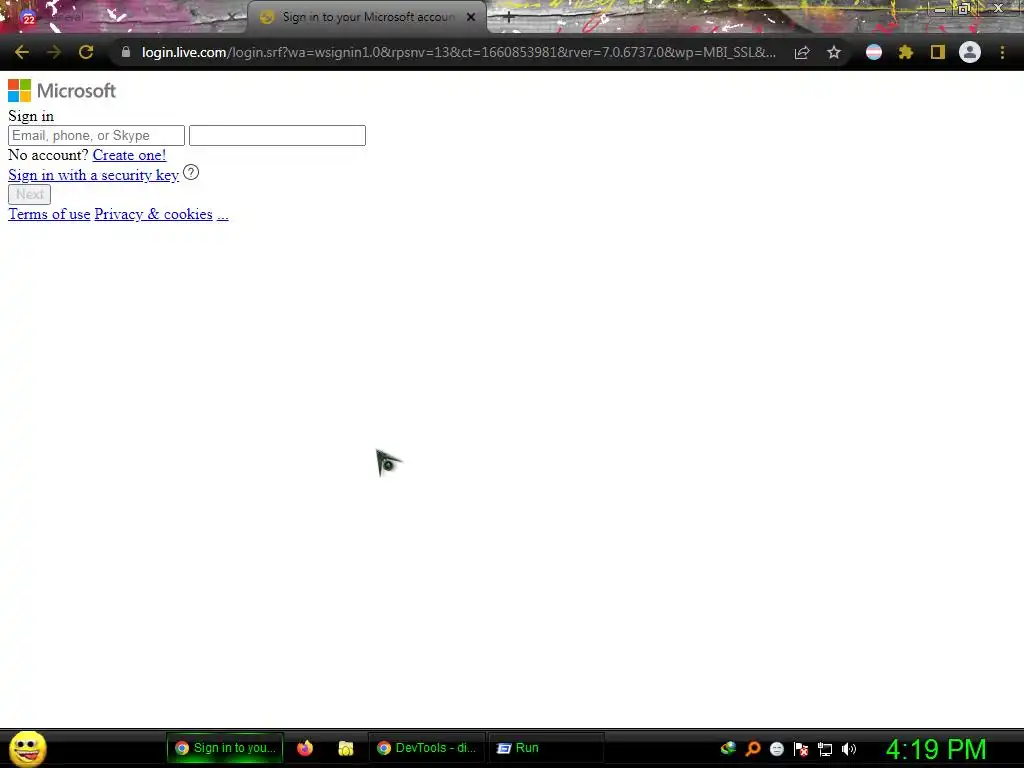The height and width of the screenshot is (768, 1024).
Task: Focus the Email, phone, or Skype field
Action: [x=97, y=135]
